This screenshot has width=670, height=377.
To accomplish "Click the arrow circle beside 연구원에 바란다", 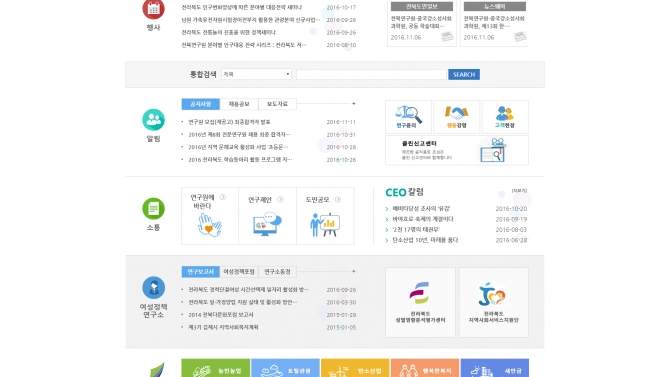I will point(223,197).
